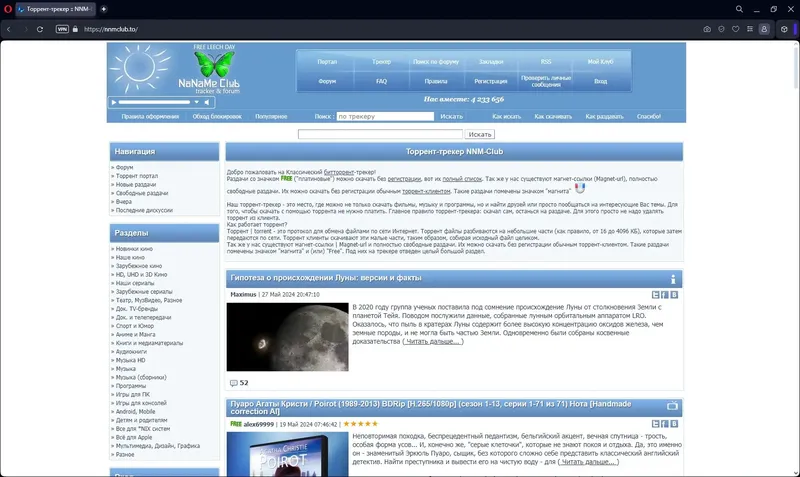Click the Обход блокировок link
The image size is (800, 477).
coord(217,116)
